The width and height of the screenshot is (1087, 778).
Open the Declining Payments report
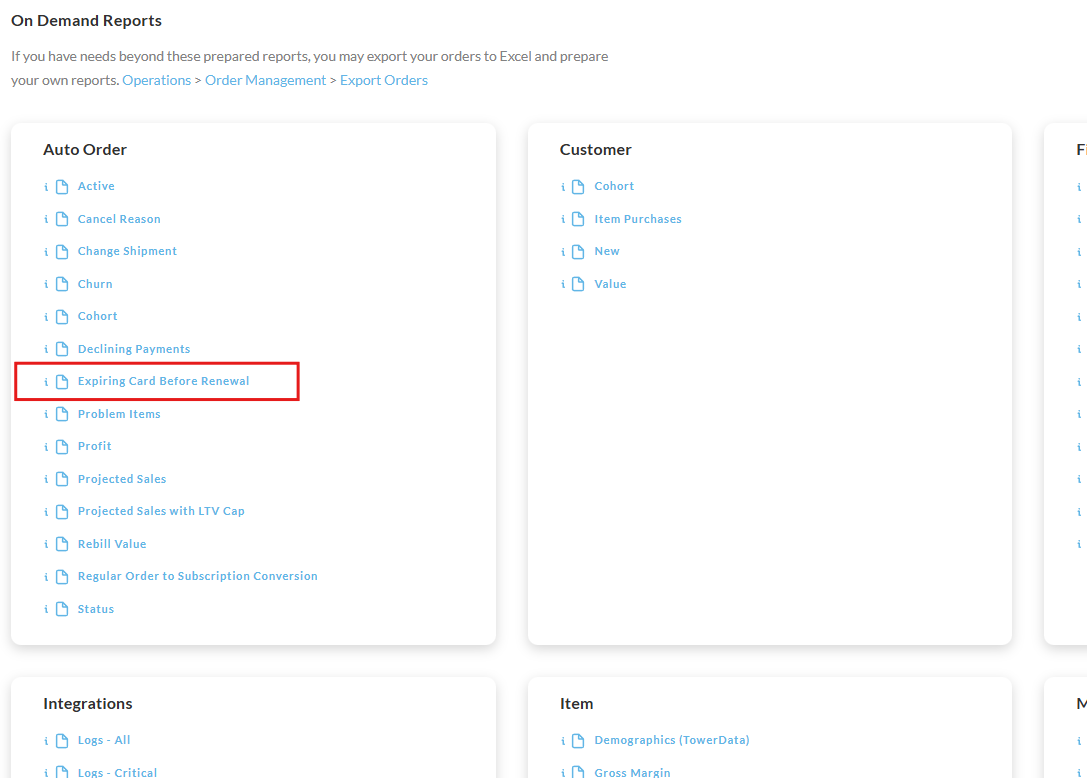pyautogui.click(x=134, y=349)
